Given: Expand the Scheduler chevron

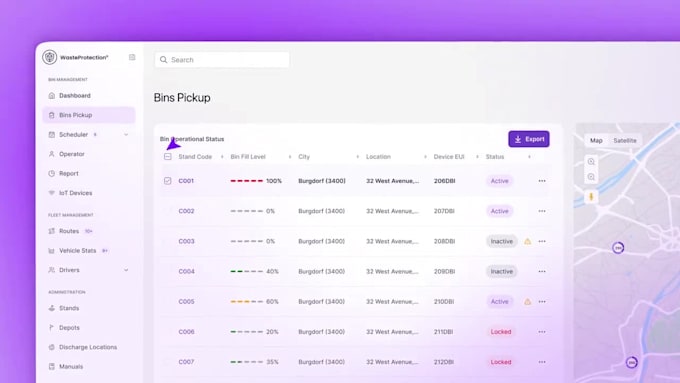Looking at the screenshot, I should point(126,135).
